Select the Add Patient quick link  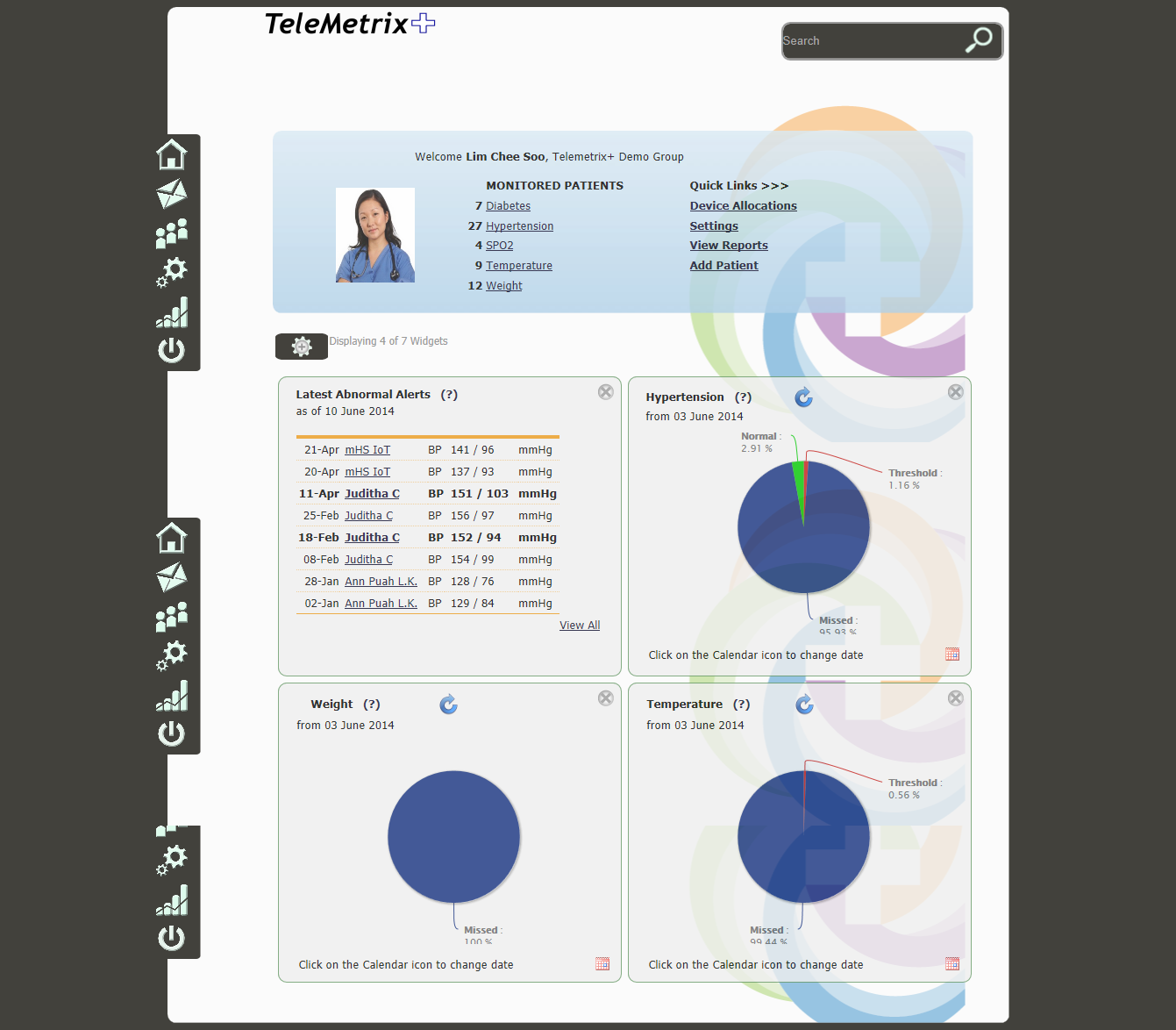723,266
